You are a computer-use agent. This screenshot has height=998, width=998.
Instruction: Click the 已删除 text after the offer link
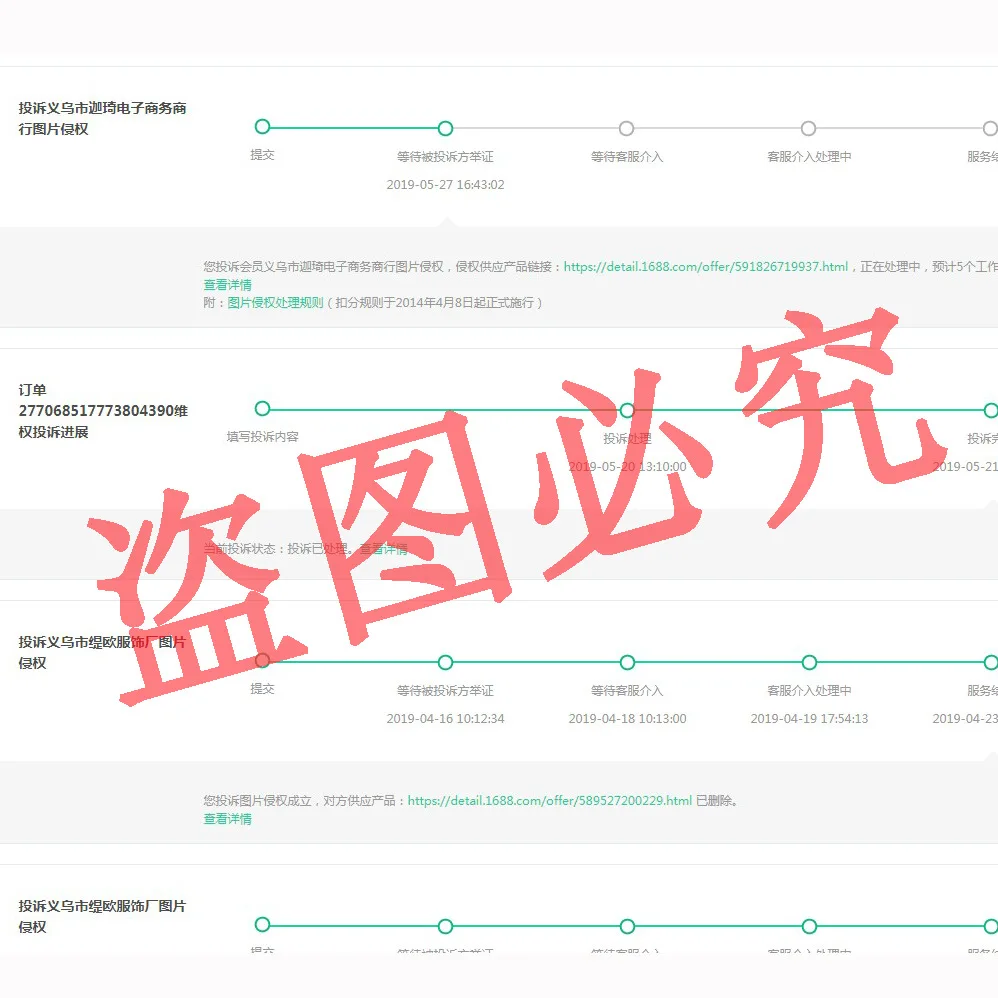click(x=717, y=801)
